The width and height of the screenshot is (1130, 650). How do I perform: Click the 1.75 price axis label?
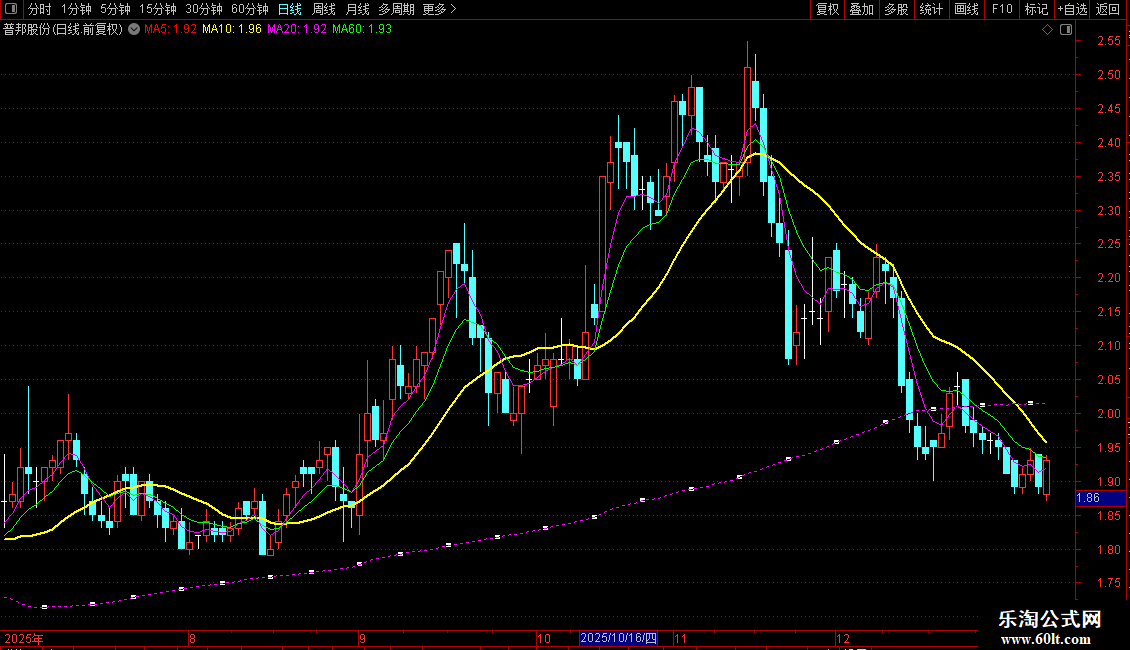click(x=1108, y=583)
